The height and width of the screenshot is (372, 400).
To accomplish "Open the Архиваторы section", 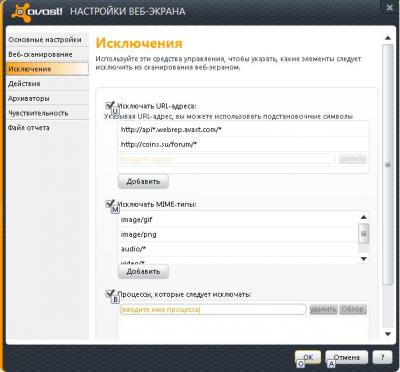I will [x=47, y=98].
